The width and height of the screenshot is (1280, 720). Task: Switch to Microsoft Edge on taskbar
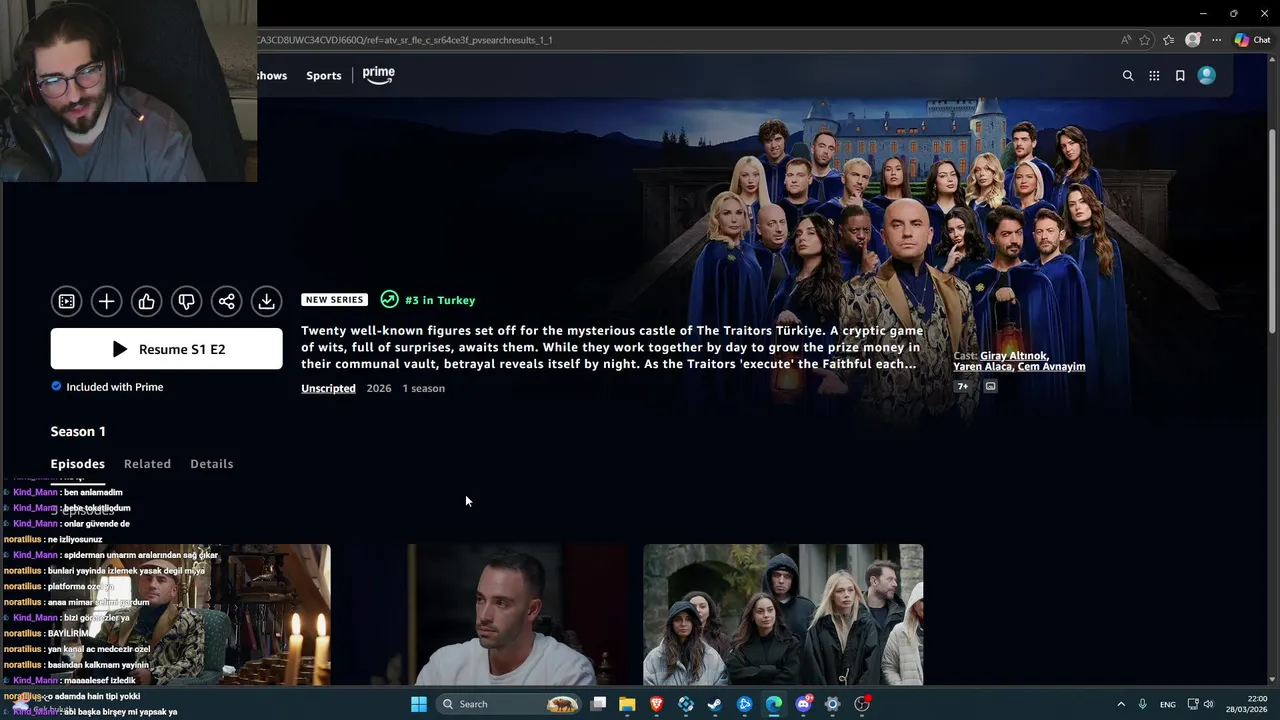(x=774, y=704)
